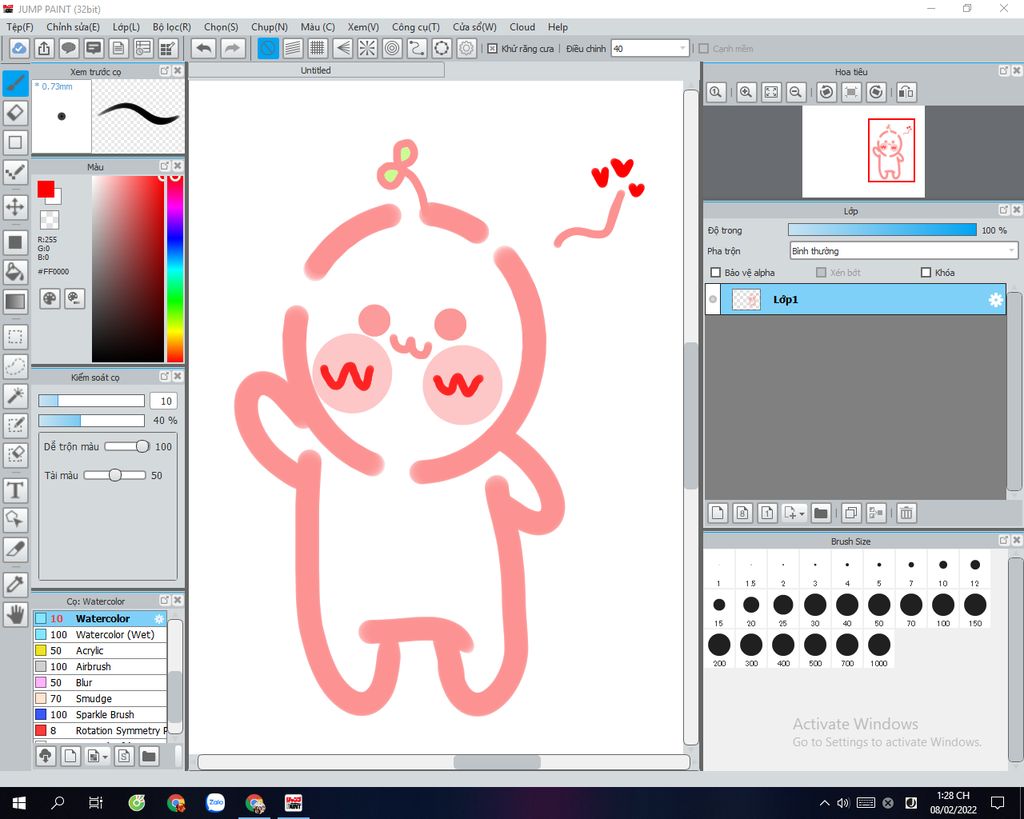Zoom out in the navigator
Viewport: 1024px width, 819px height.
(x=795, y=92)
